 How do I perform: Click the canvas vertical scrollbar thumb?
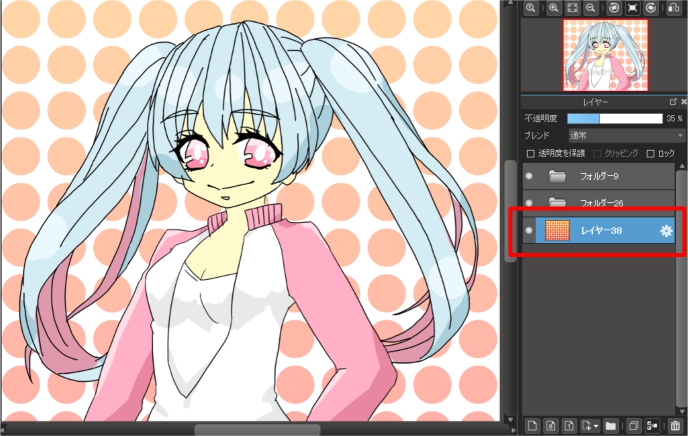pos(510,211)
